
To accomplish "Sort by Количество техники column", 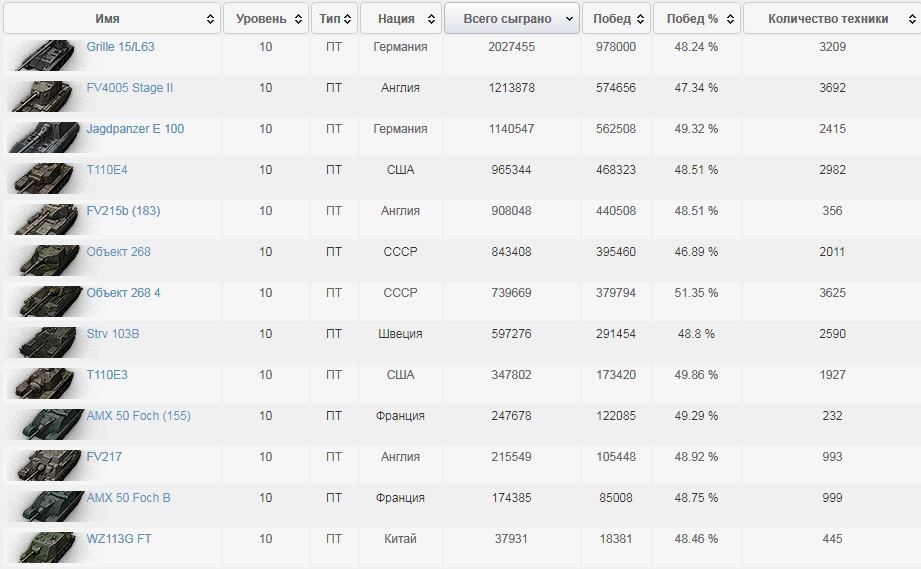I will pos(830,19).
